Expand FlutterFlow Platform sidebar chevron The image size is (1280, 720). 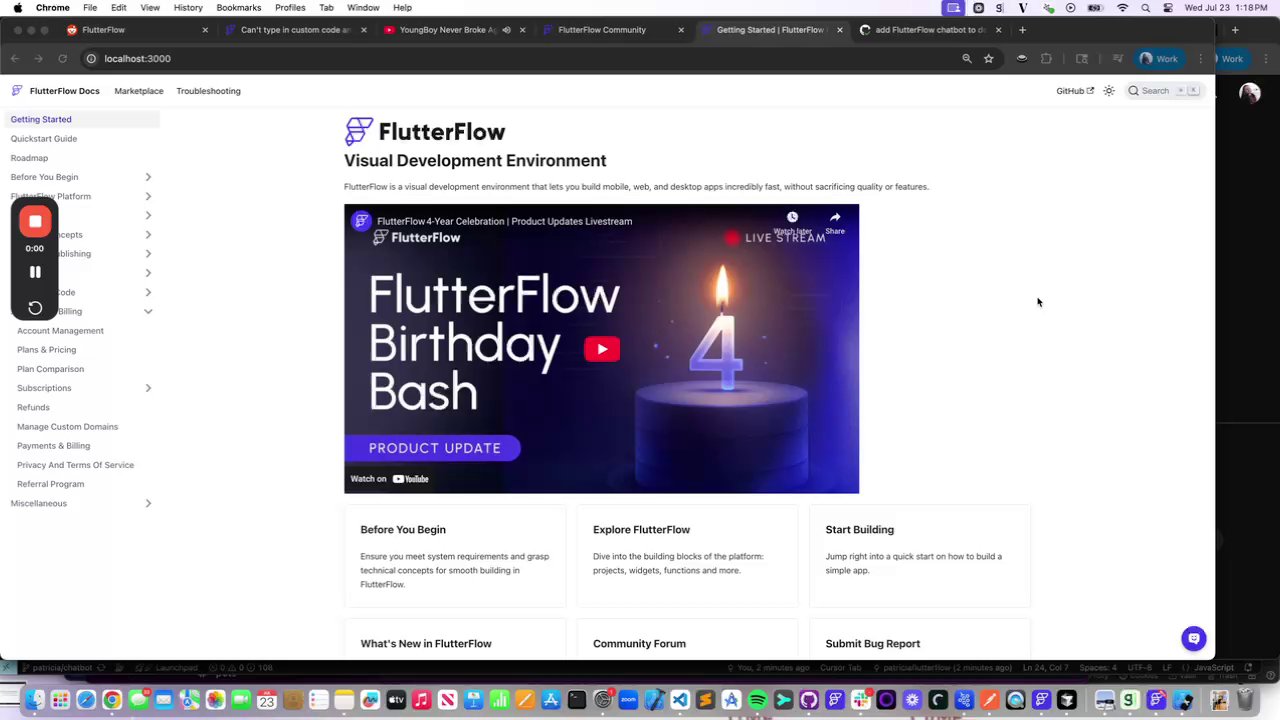(148, 196)
